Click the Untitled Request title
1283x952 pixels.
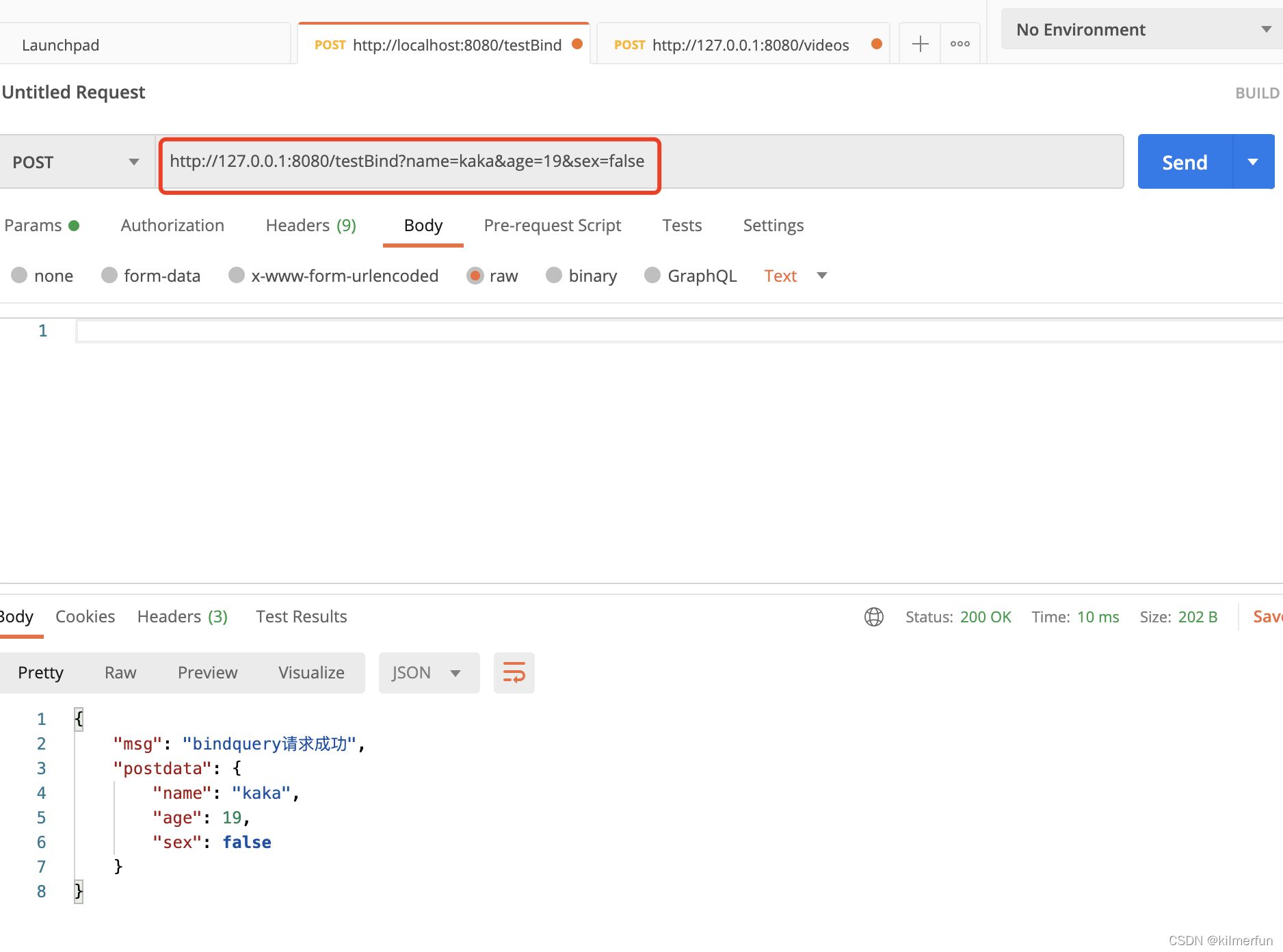click(73, 92)
